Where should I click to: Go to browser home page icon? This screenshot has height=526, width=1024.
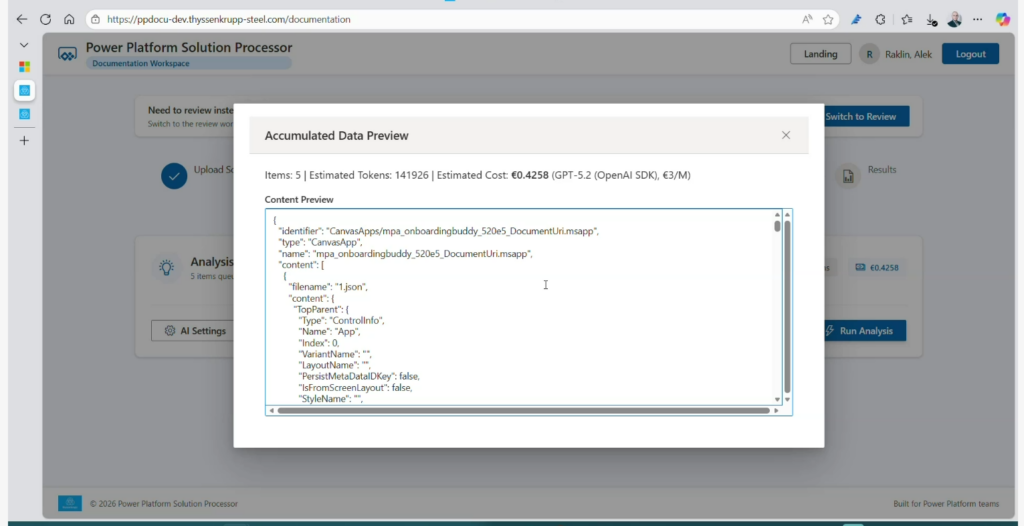[69, 19]
